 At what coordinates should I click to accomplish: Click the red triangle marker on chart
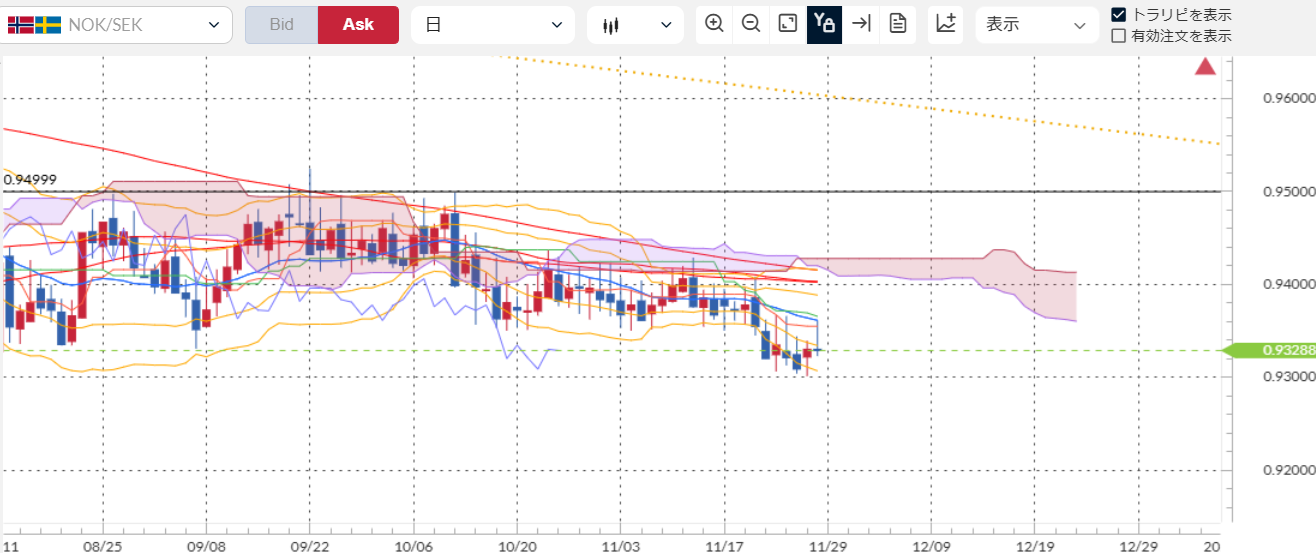coord(1205,67)
